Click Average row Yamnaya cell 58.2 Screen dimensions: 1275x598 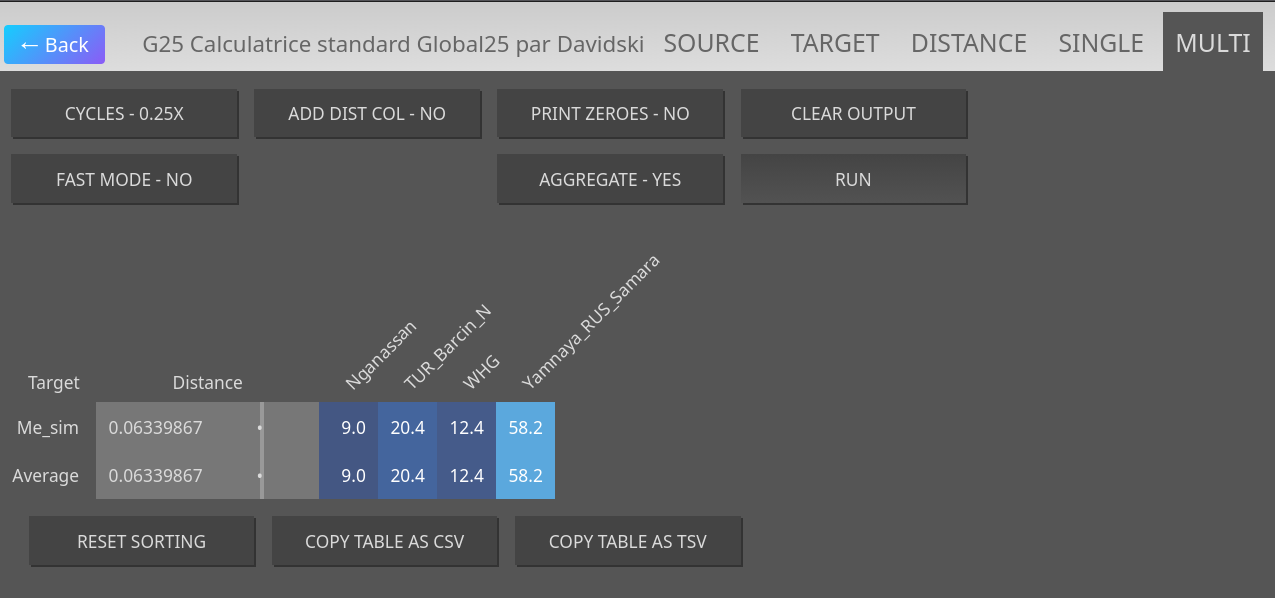[525, 476]
